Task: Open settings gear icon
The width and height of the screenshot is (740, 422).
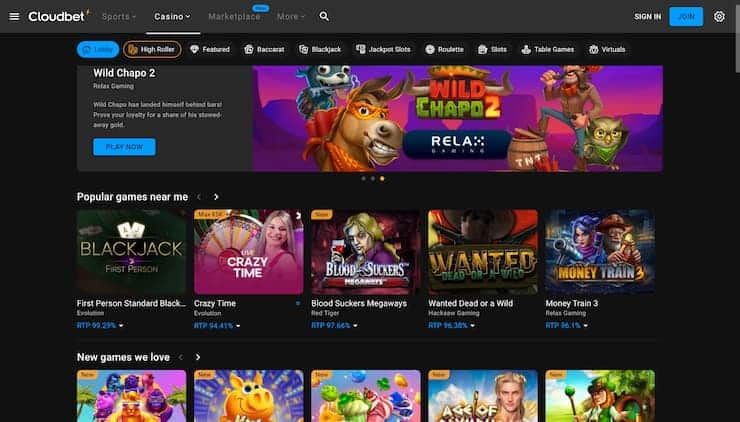Action: pyautogui.click(x=719, y=17)
